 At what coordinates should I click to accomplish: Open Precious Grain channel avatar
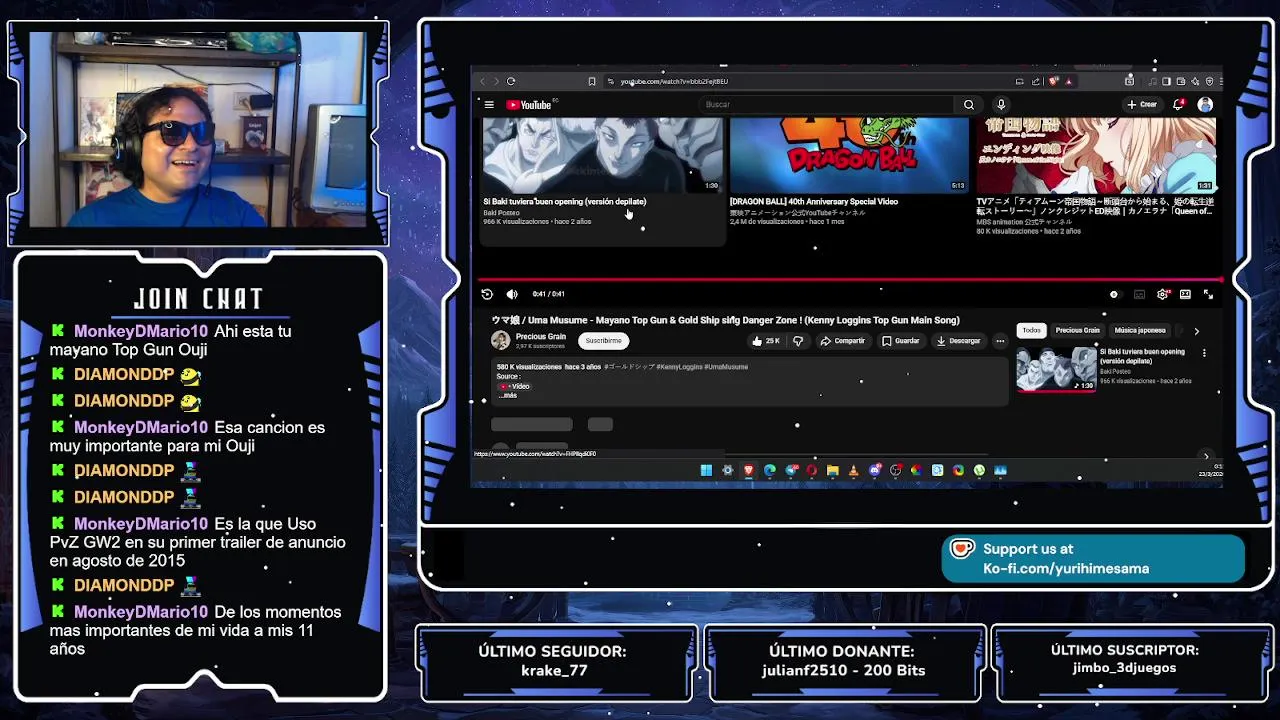tap(500, 341)
